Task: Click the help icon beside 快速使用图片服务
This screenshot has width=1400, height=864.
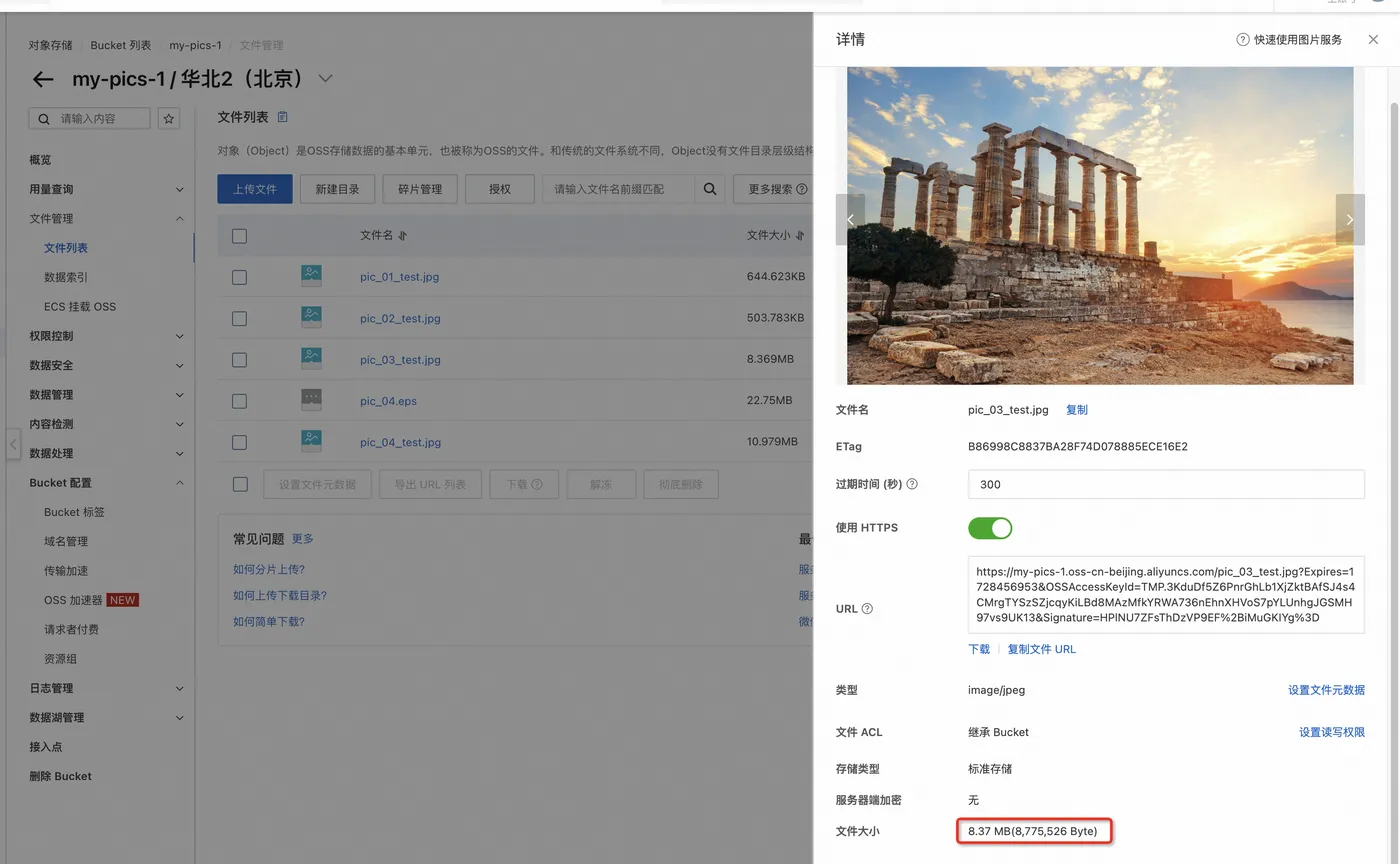Action: point(1243,40)
